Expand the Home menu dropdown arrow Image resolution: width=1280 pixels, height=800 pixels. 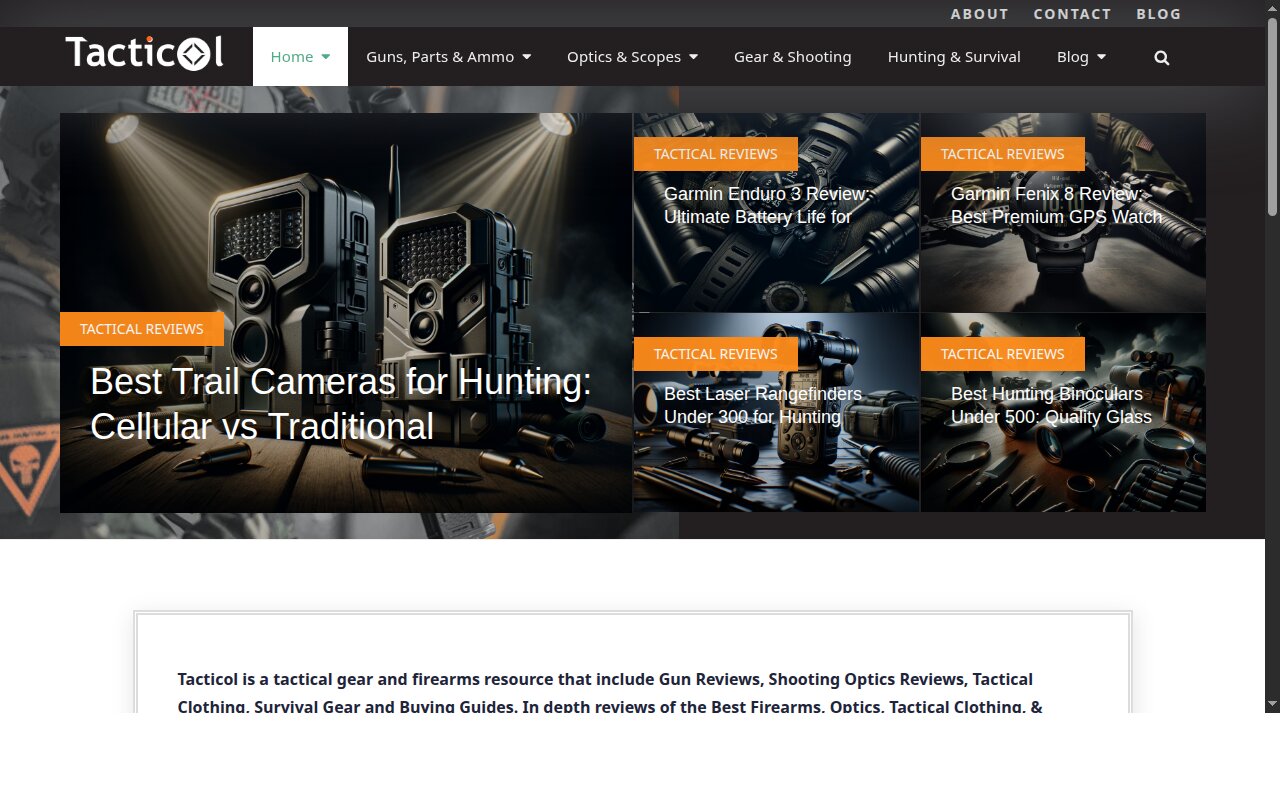pyautogui.click(x=326, y=57)
